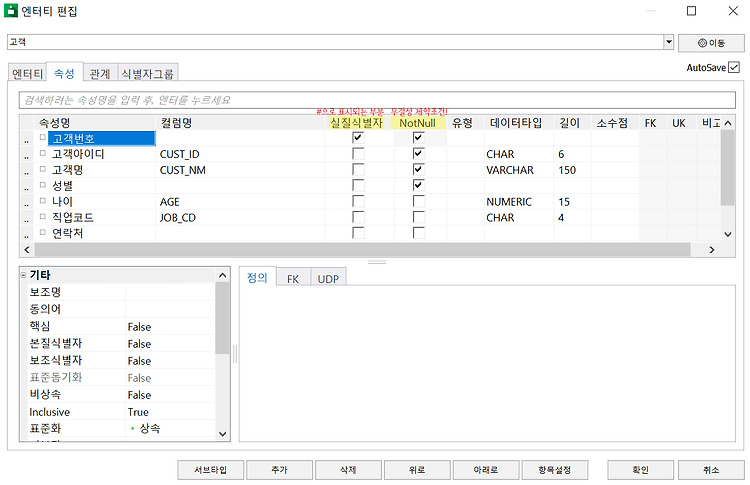
Task: Click attribute grid scroll-left arrow
Action: point(27,249)
